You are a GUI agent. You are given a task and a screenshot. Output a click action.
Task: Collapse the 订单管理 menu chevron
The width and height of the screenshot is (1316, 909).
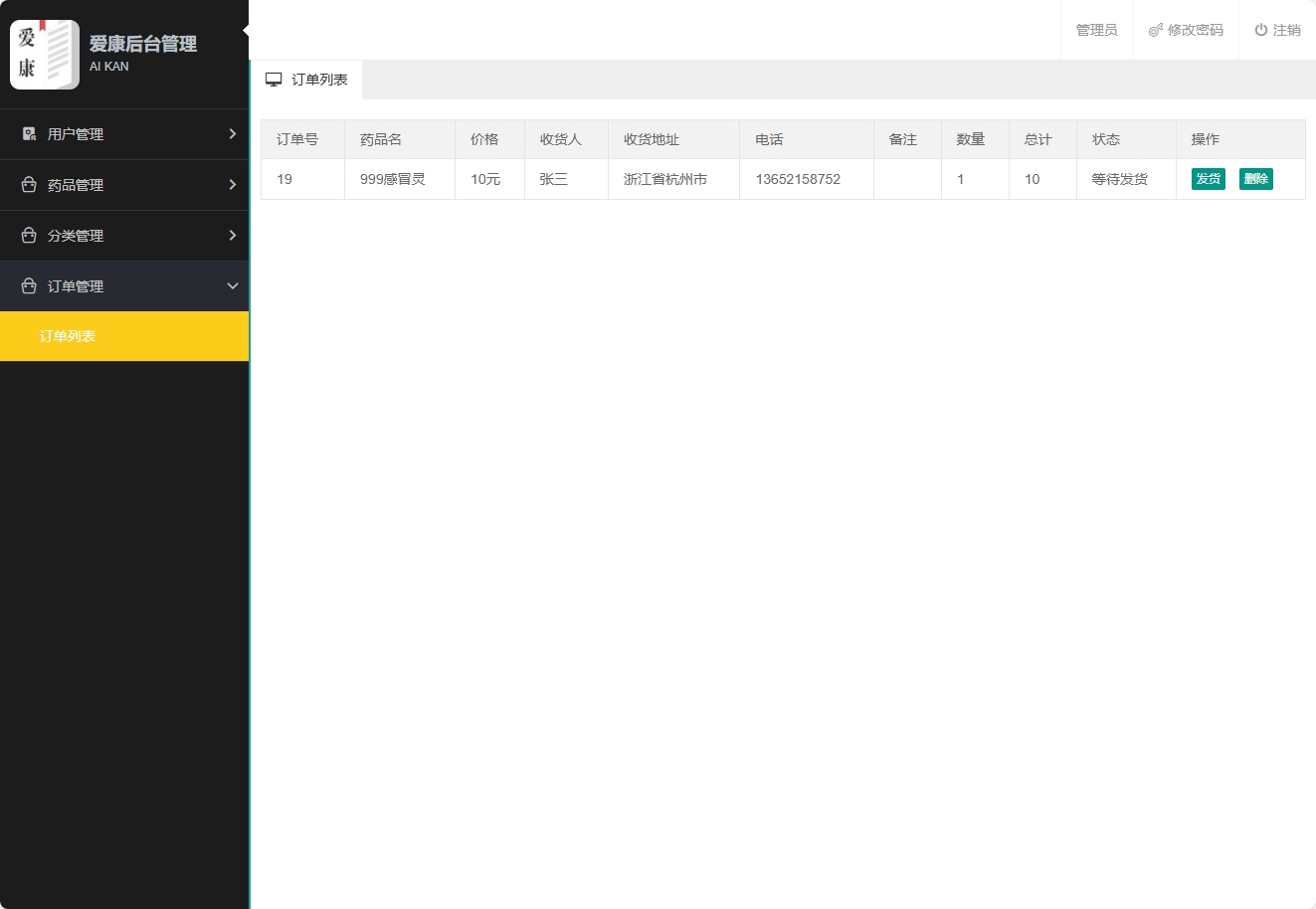[233, 285]
